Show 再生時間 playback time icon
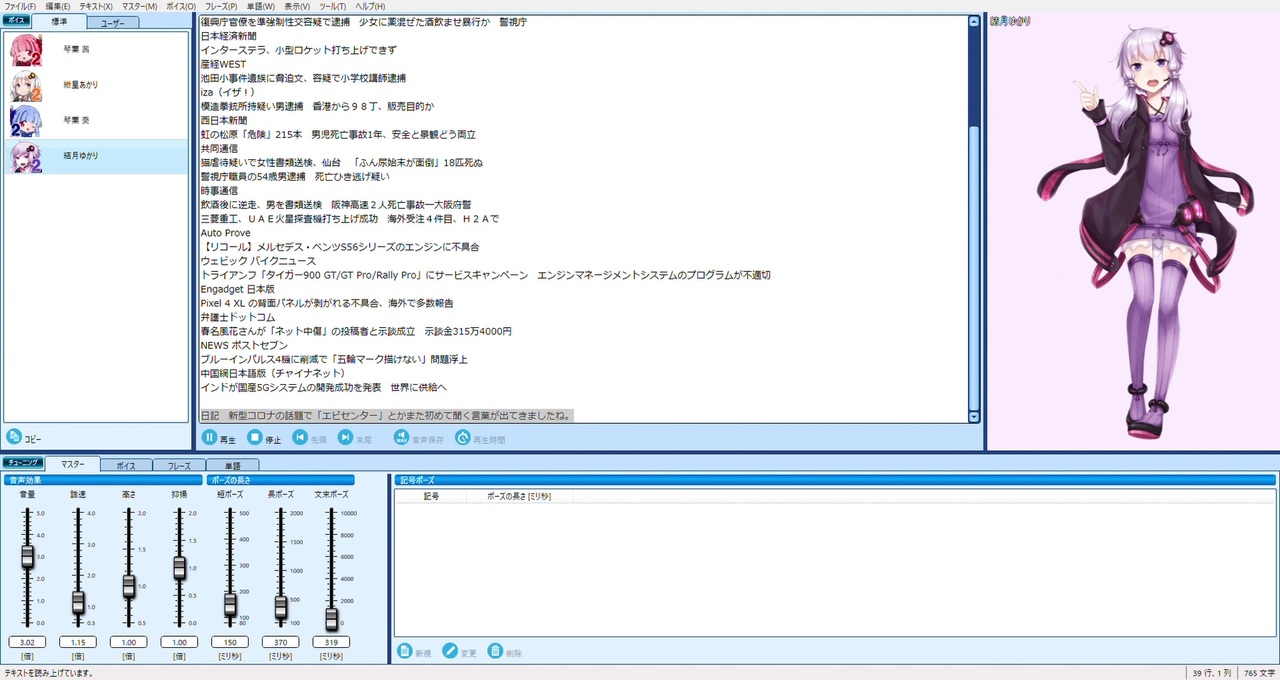Image resolution: width=1280 pixels, height=680 pixels. [462, 437]
